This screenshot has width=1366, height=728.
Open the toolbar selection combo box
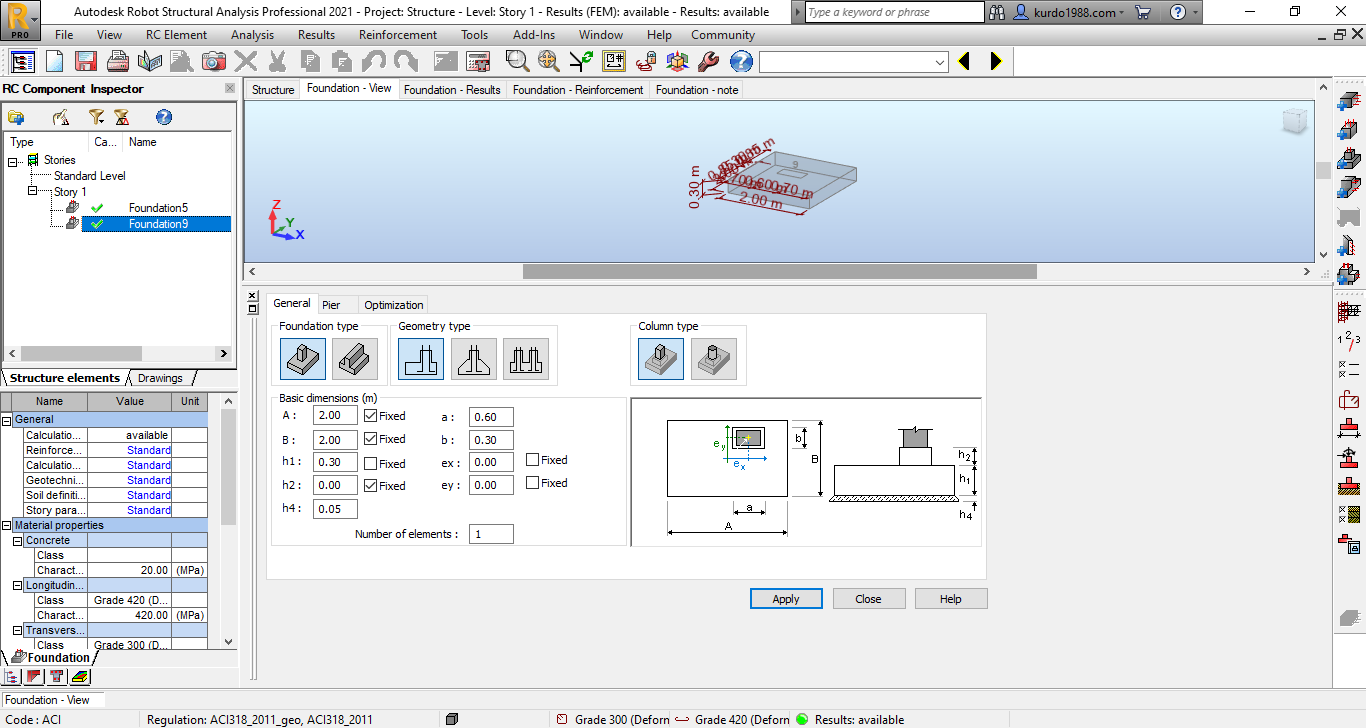click(938, 61)
